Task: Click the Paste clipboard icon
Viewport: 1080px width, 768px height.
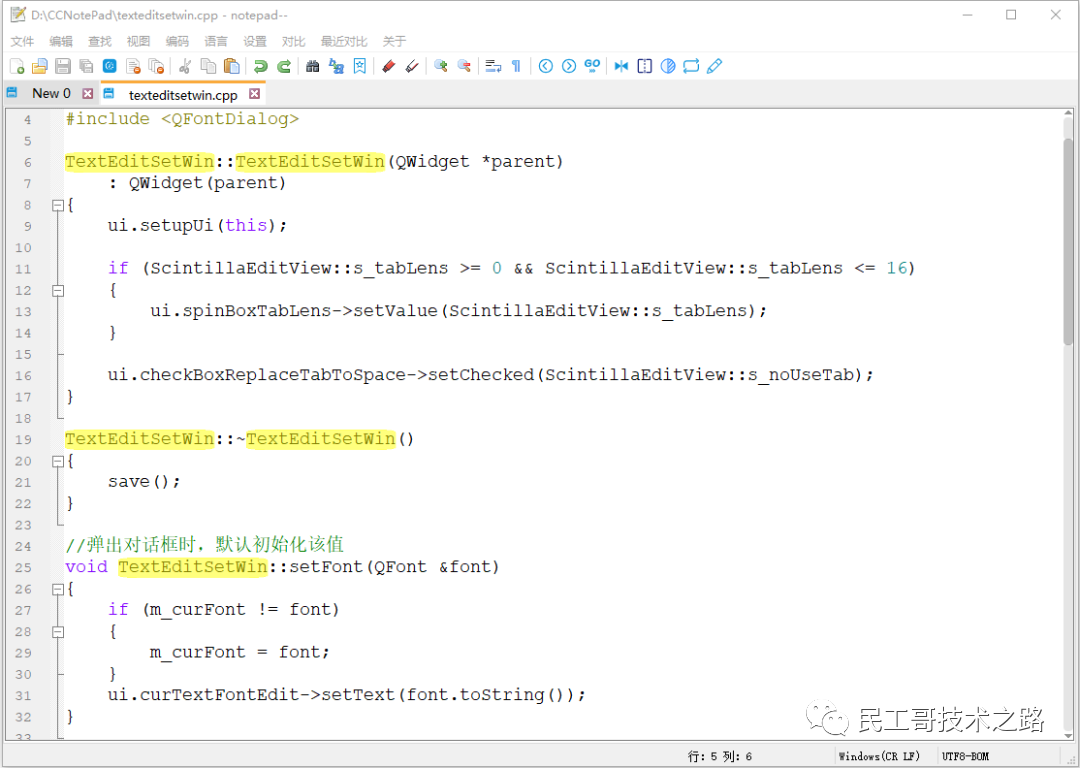Action: (232, 66)
